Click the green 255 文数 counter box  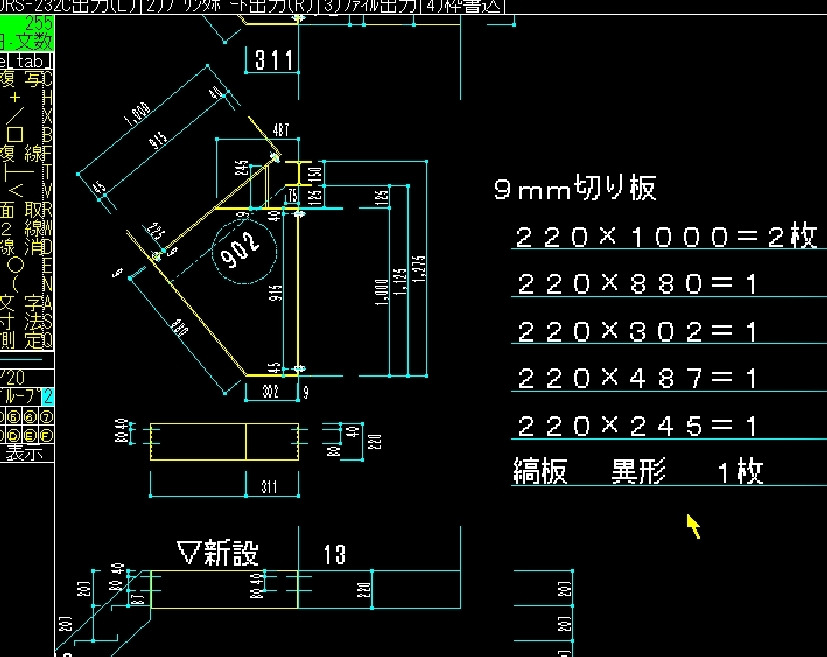[26, 33]
